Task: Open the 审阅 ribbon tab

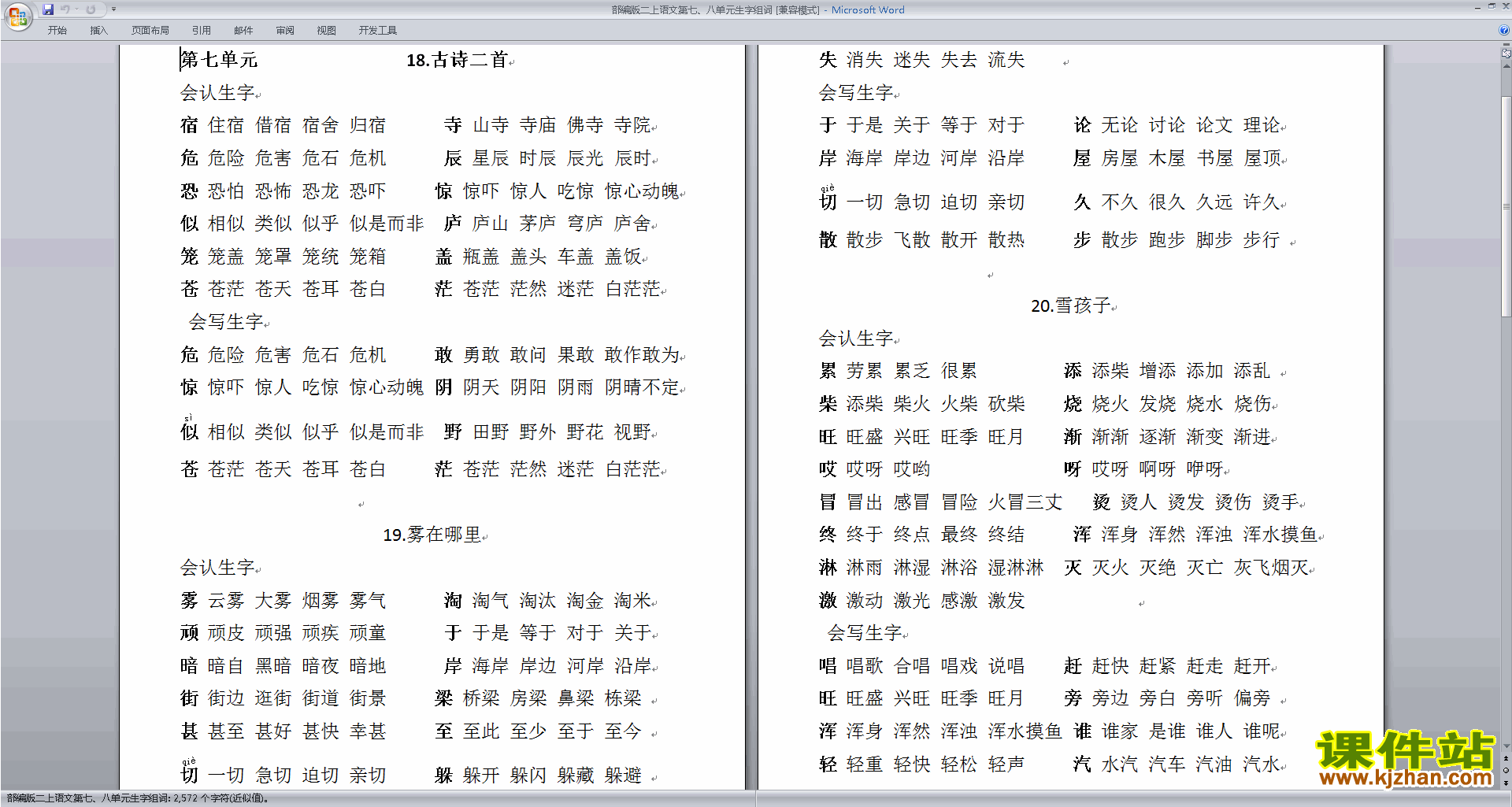Action: pos(285,31)
